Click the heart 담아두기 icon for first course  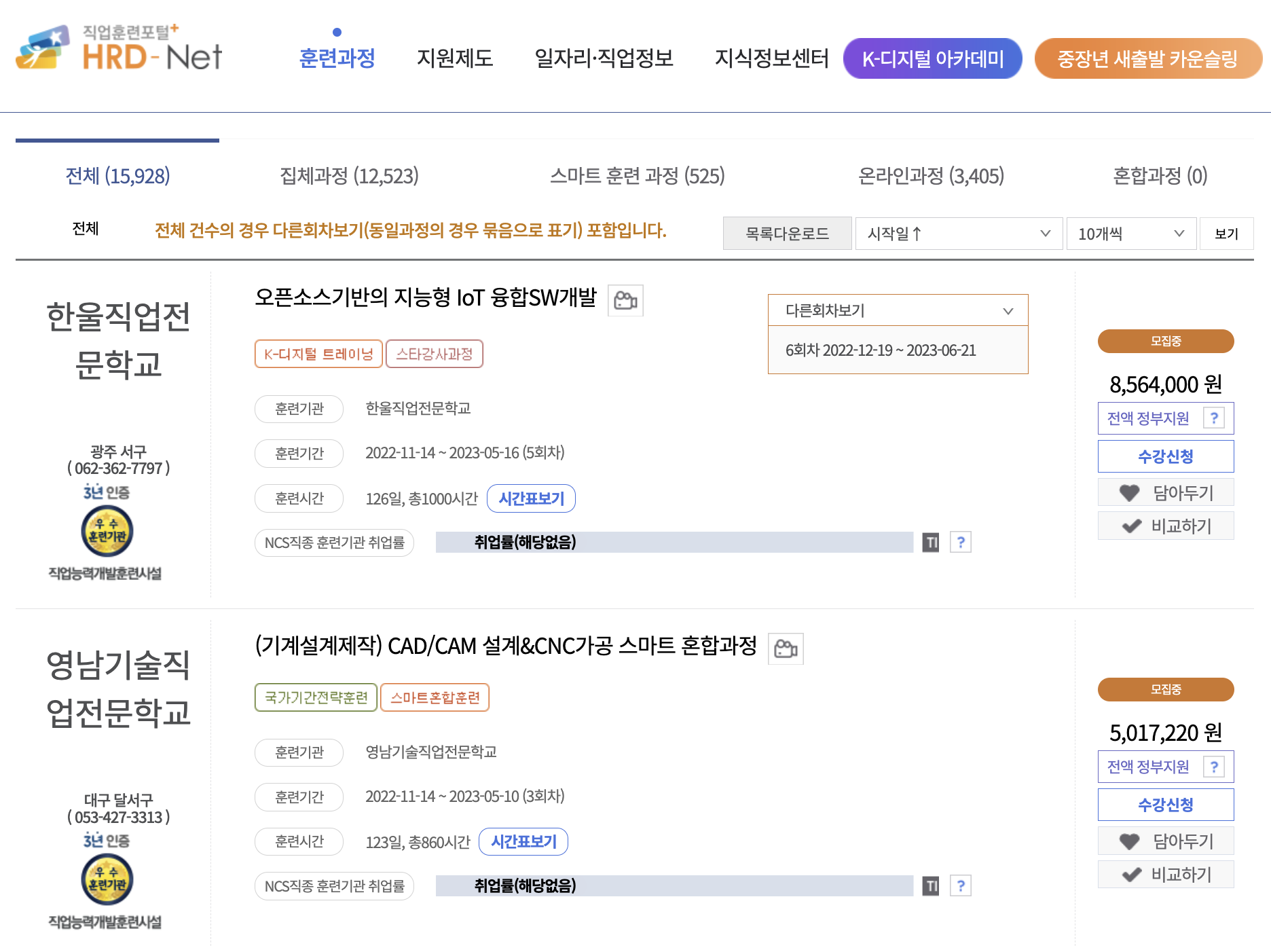point(1129,492)
